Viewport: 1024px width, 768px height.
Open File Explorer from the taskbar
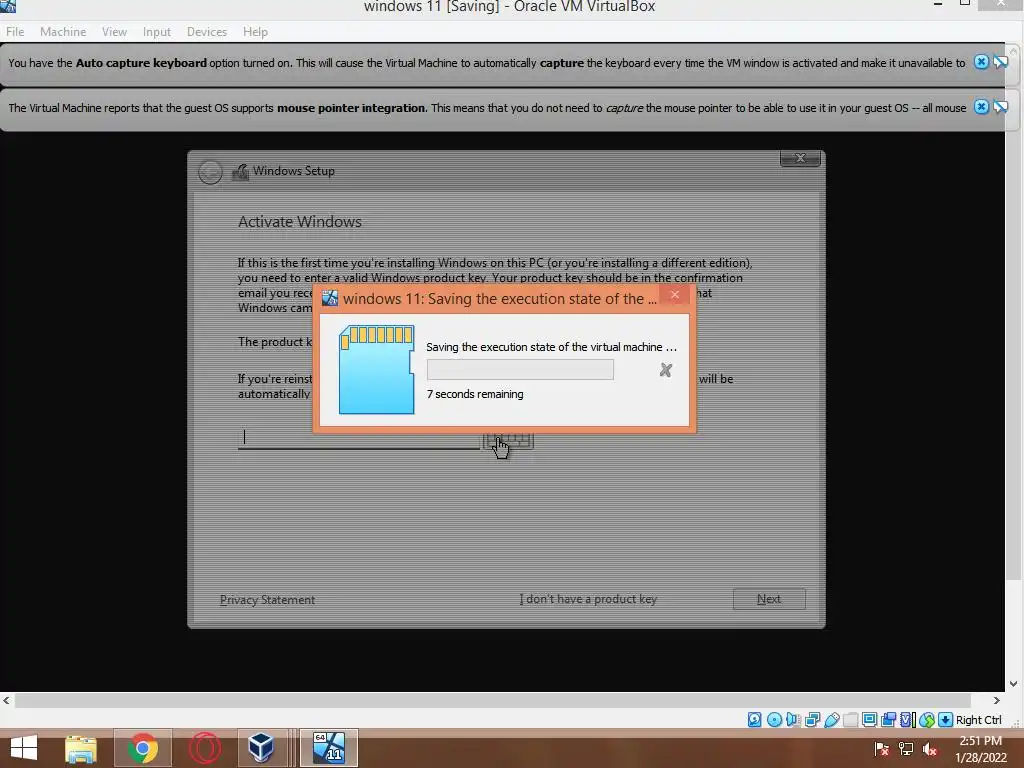coord(81,748)
